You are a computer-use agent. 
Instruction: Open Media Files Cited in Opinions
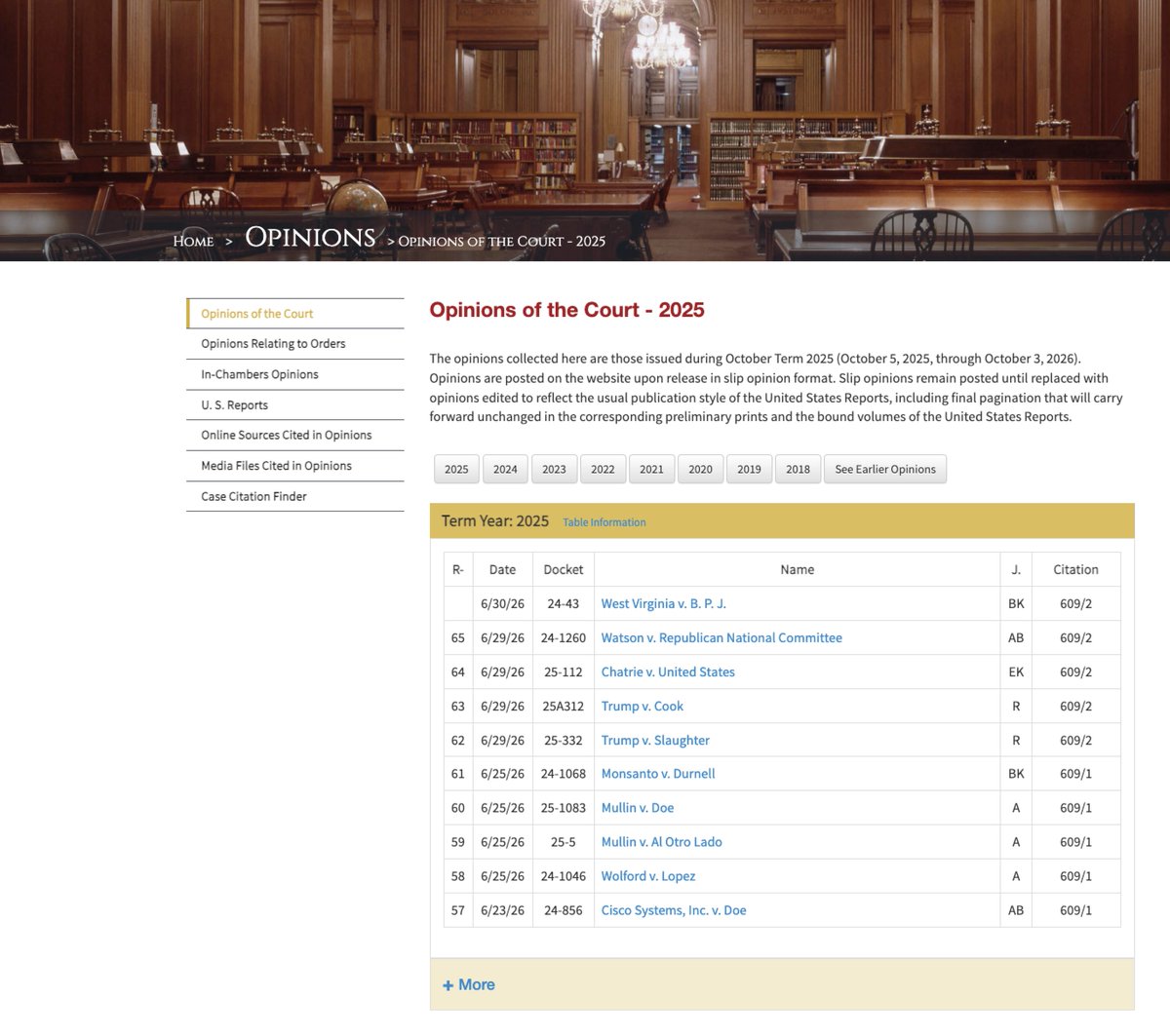pos(295,466)
